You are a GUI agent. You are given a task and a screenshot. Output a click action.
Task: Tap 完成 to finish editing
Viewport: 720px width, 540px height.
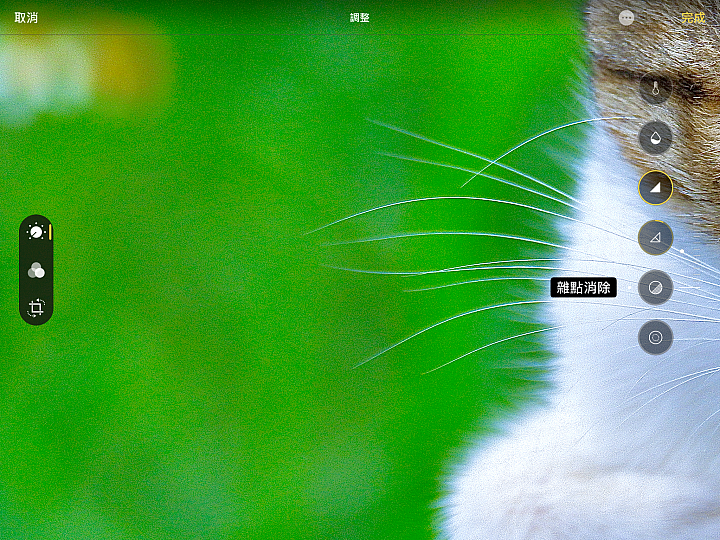click(x=693, y=18)
